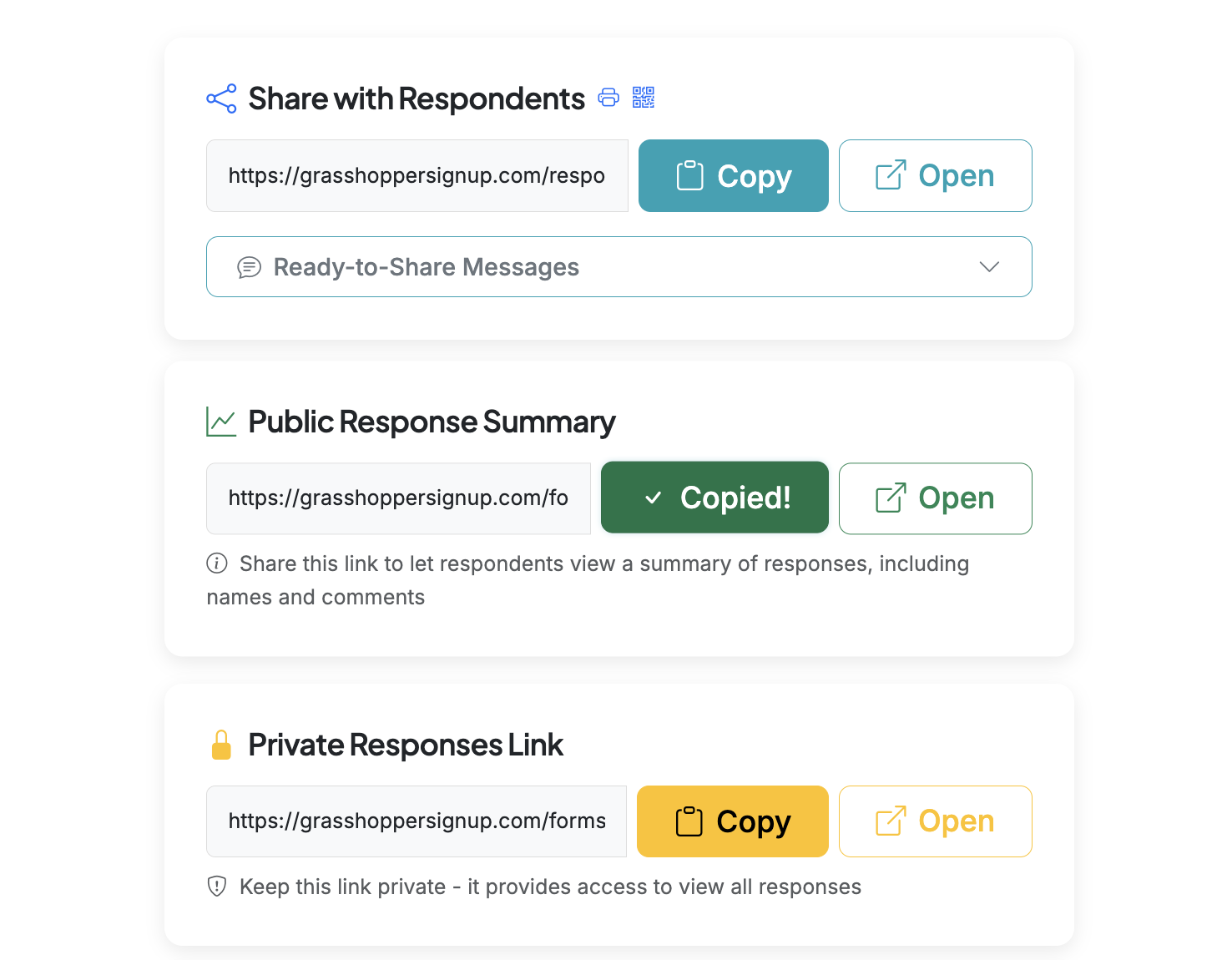Screen dimensions: 1232x960
Task: Copy the respondent share link
Action: [x=733, y=175]
